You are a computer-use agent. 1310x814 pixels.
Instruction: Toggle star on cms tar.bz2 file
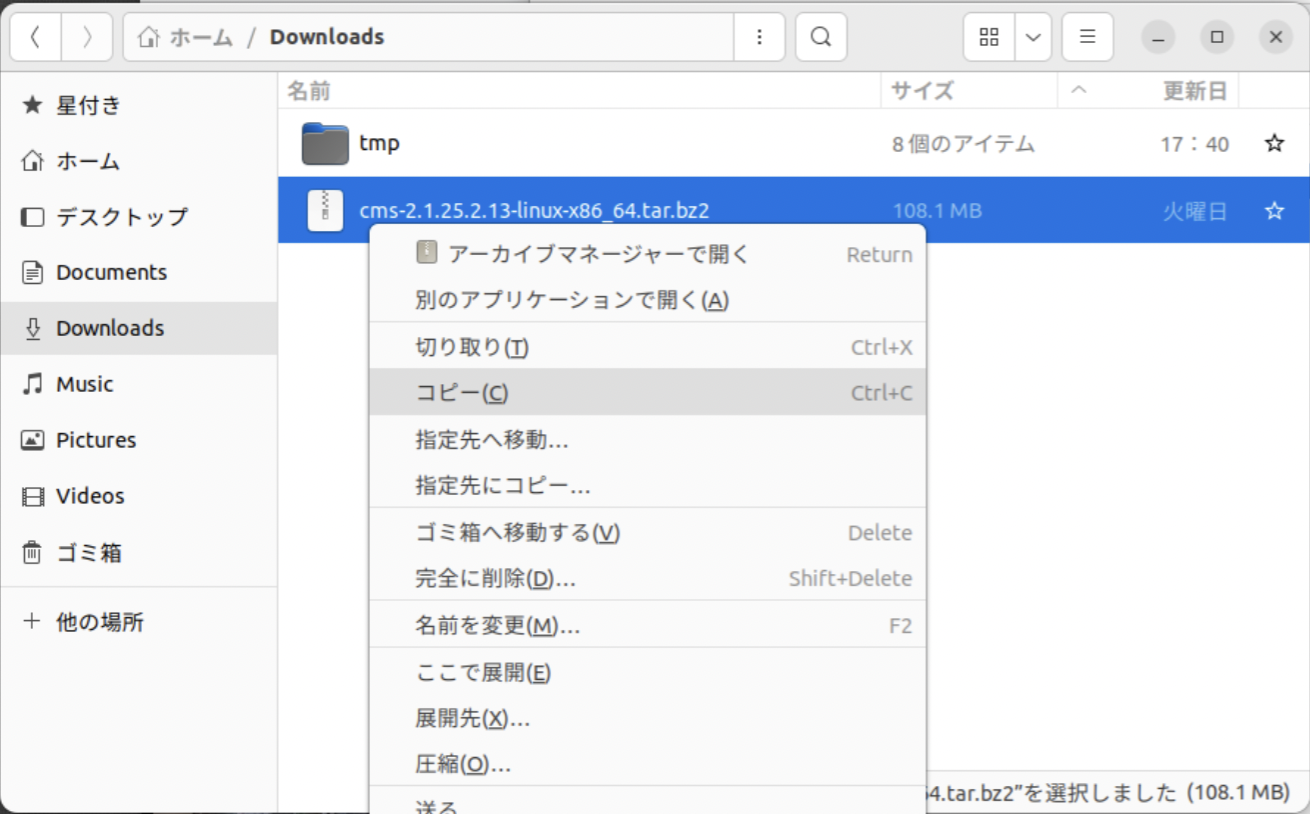click(1274, 211)
